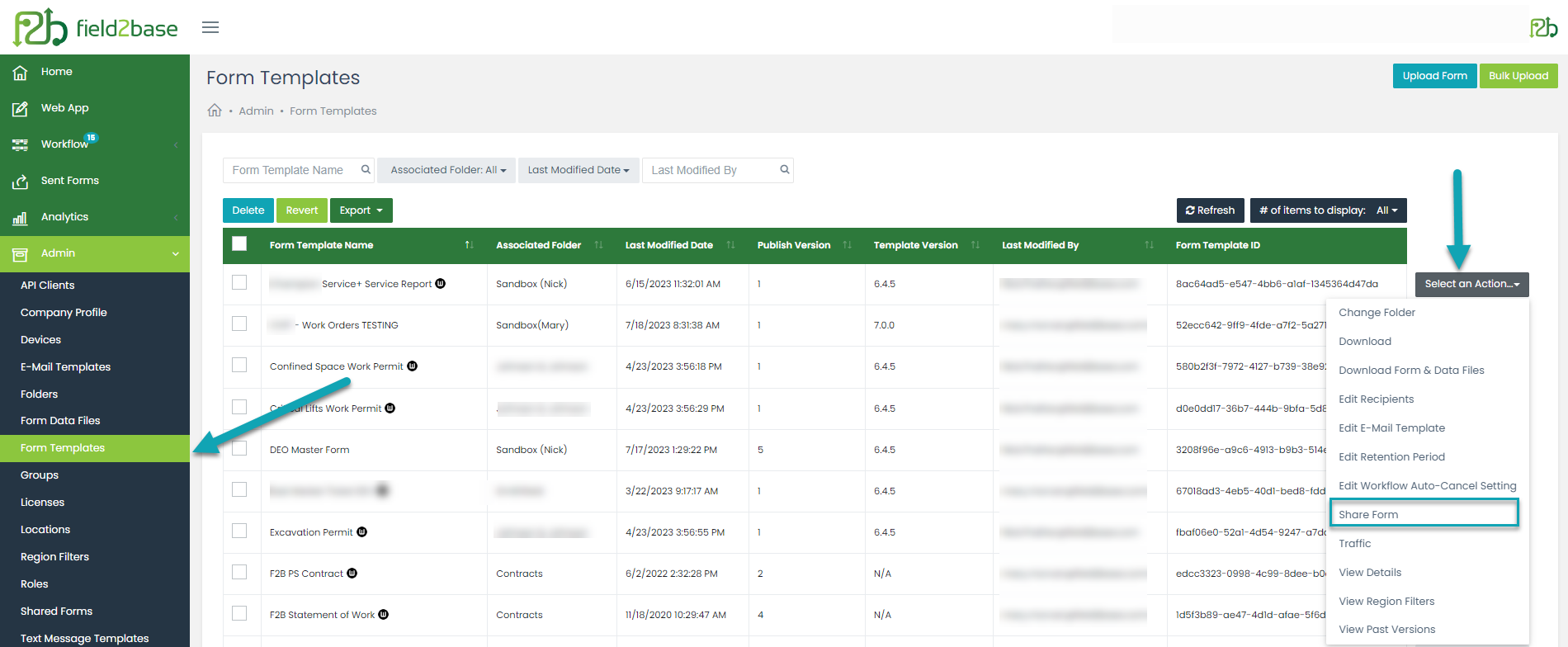This screenshot has height=647, width=1568.
Task: Choose Edit Recipients from action menu
Action: coord(1376,399)
